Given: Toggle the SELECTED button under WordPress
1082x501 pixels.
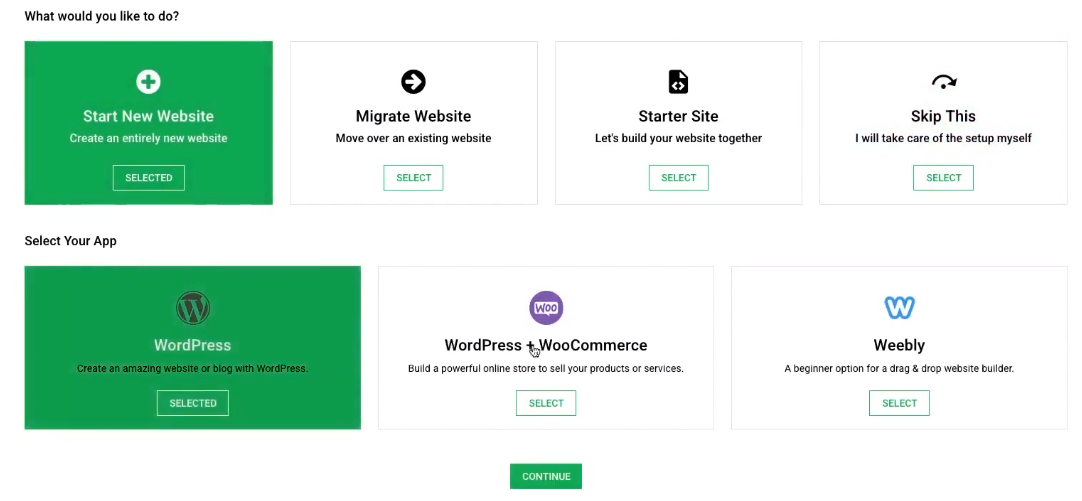Looking at the screenshot, I should click(193, 403).
